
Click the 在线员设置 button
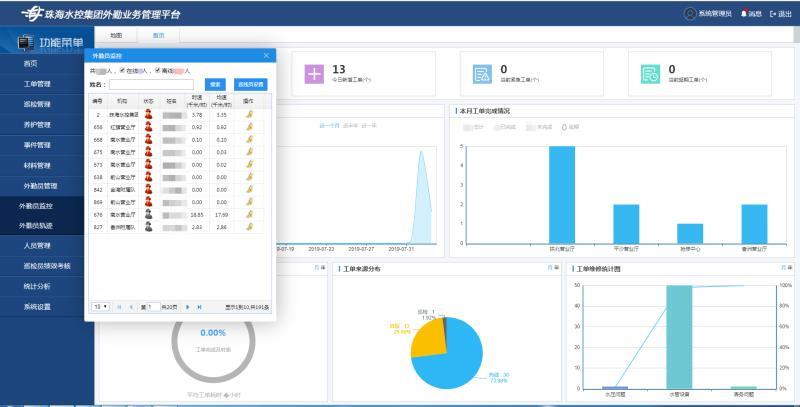click(251, 85)
